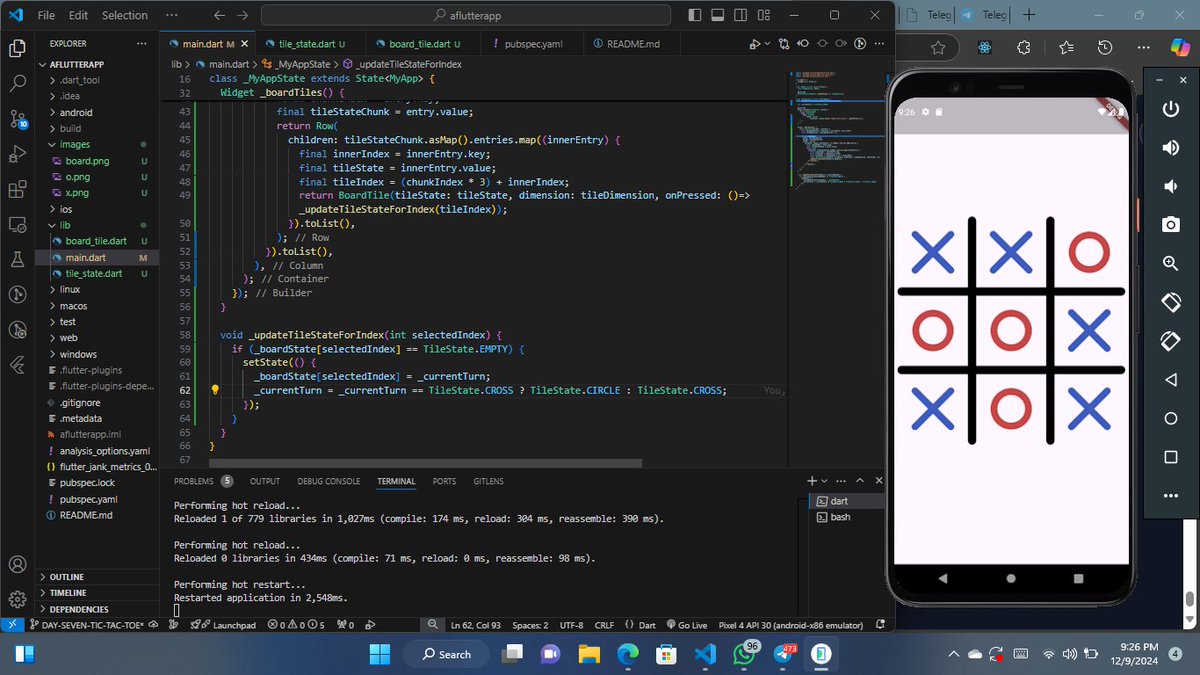Expand the .dart_tool folder
Image resolution: width=1200 pixels, height=675 pixels.
coord(79,80)
